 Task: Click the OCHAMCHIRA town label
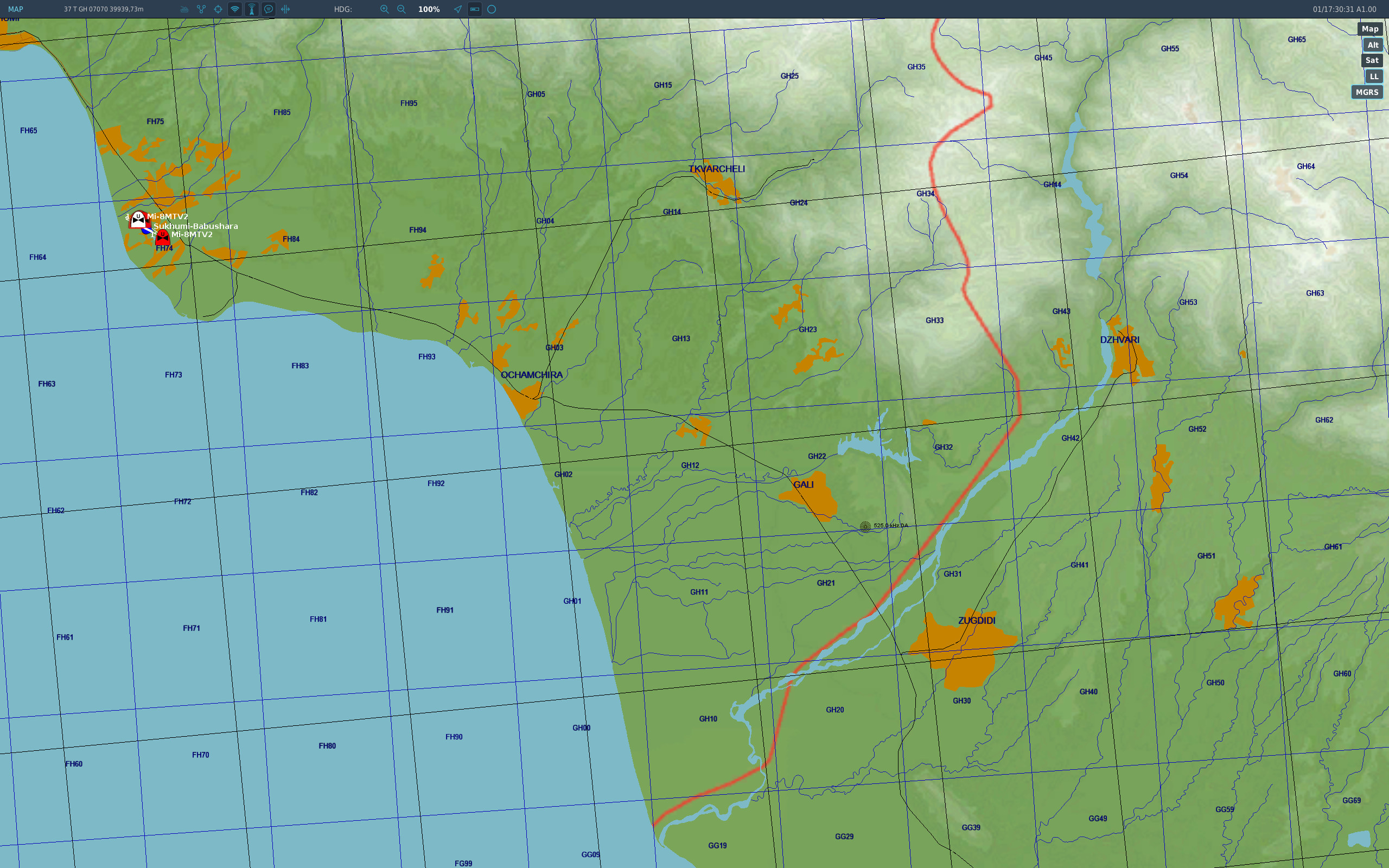(x=532, y=375)
